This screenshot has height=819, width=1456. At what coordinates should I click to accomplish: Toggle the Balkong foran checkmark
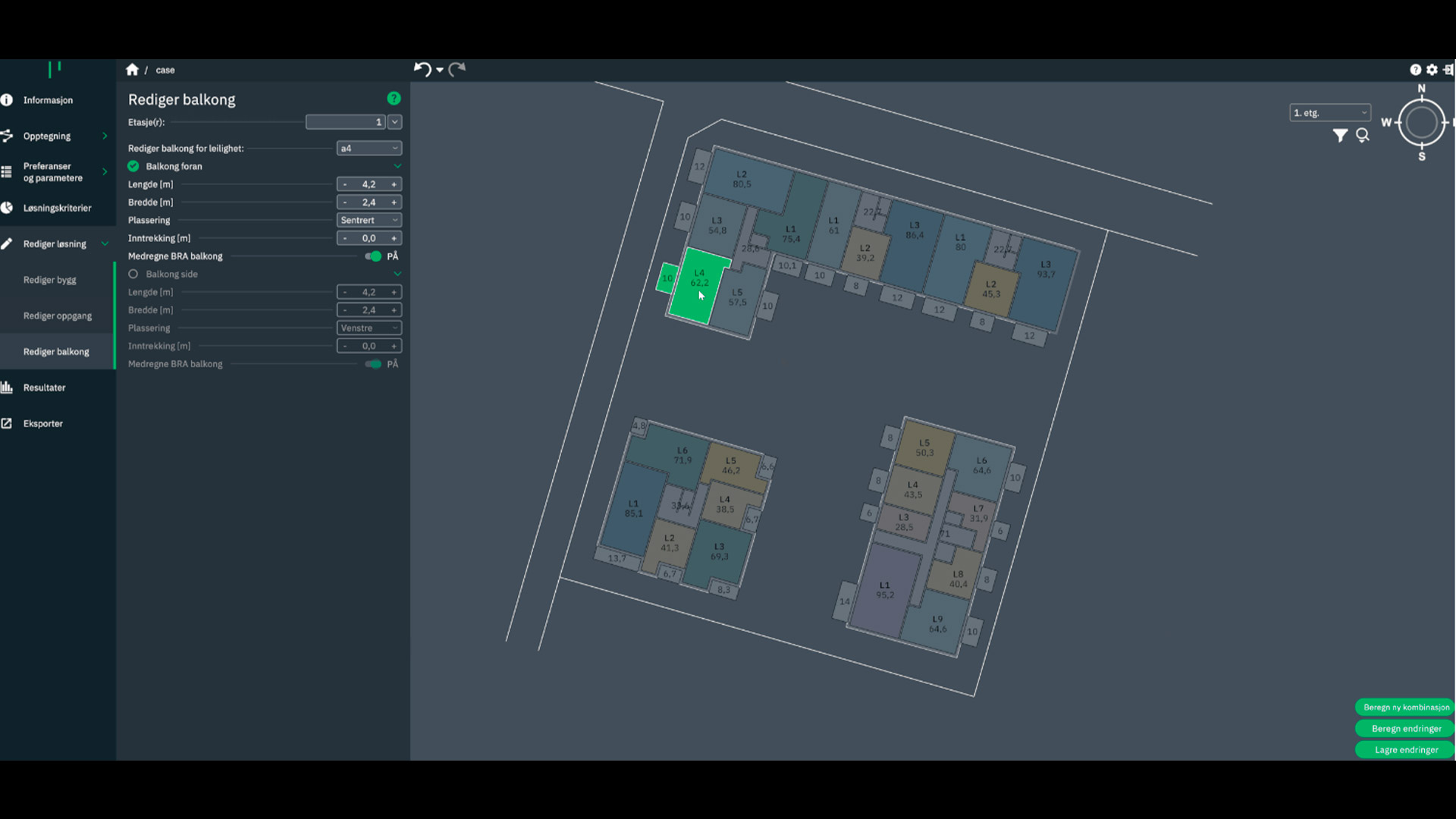tap(133, 166)
